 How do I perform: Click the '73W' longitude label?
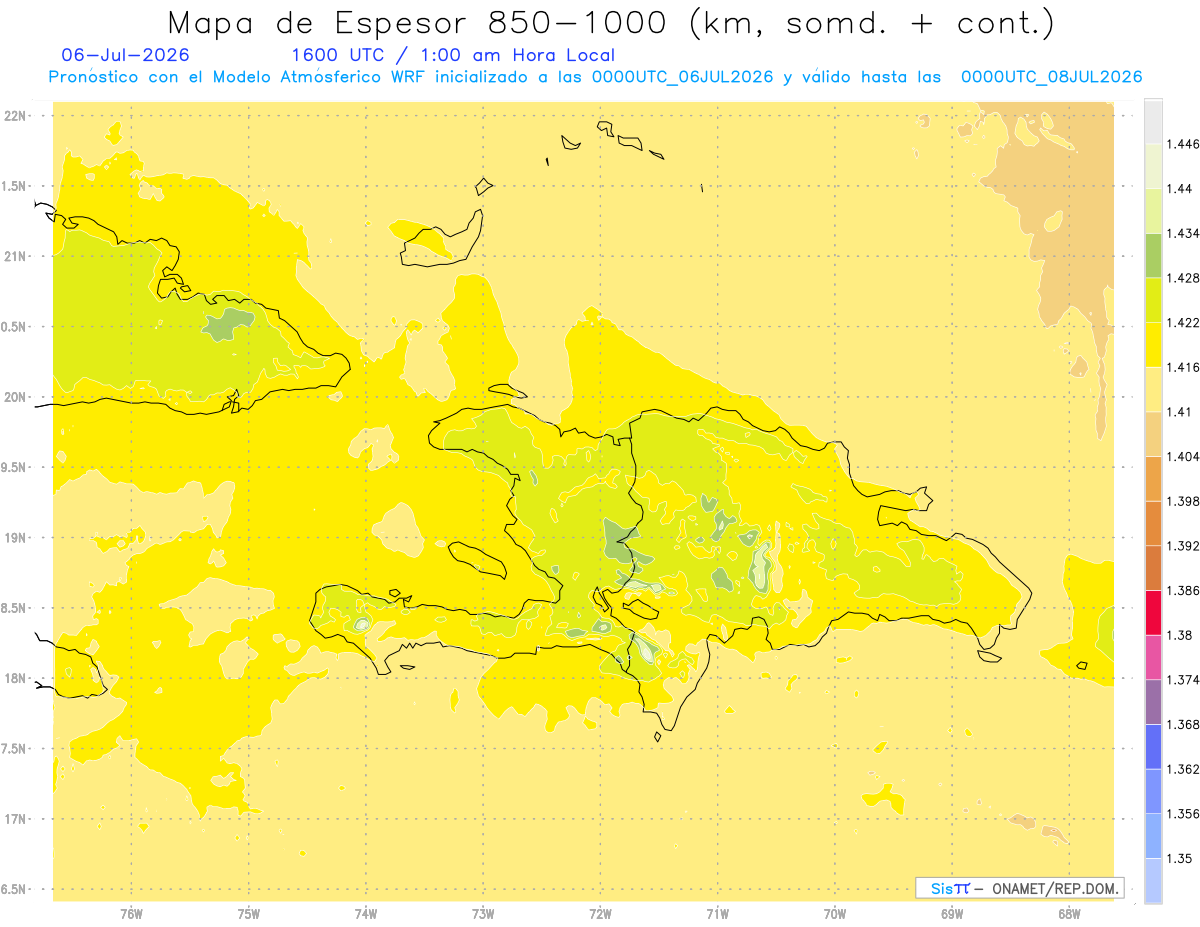click(483, 913)
